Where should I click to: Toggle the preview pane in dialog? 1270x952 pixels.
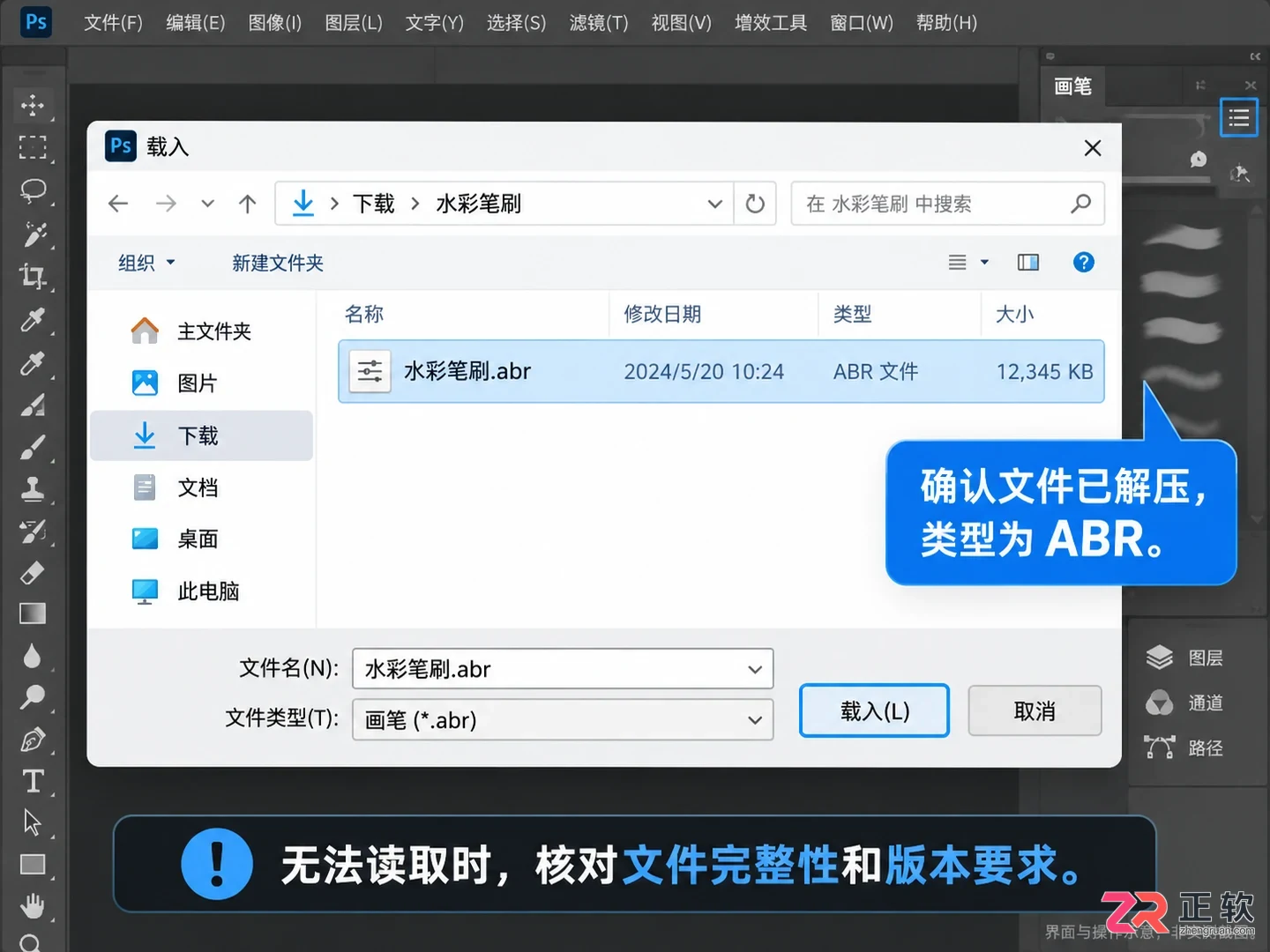[1028, 262]
